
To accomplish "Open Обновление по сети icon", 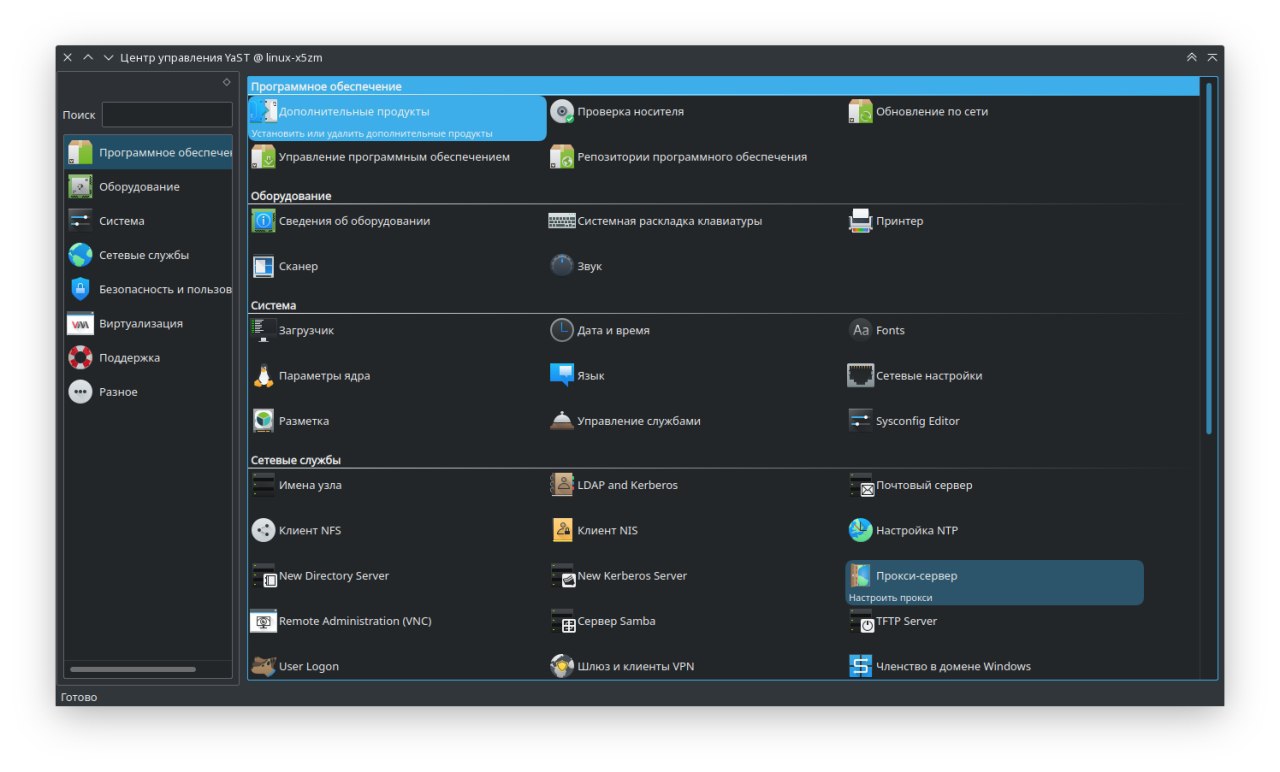I will [860, 111].
